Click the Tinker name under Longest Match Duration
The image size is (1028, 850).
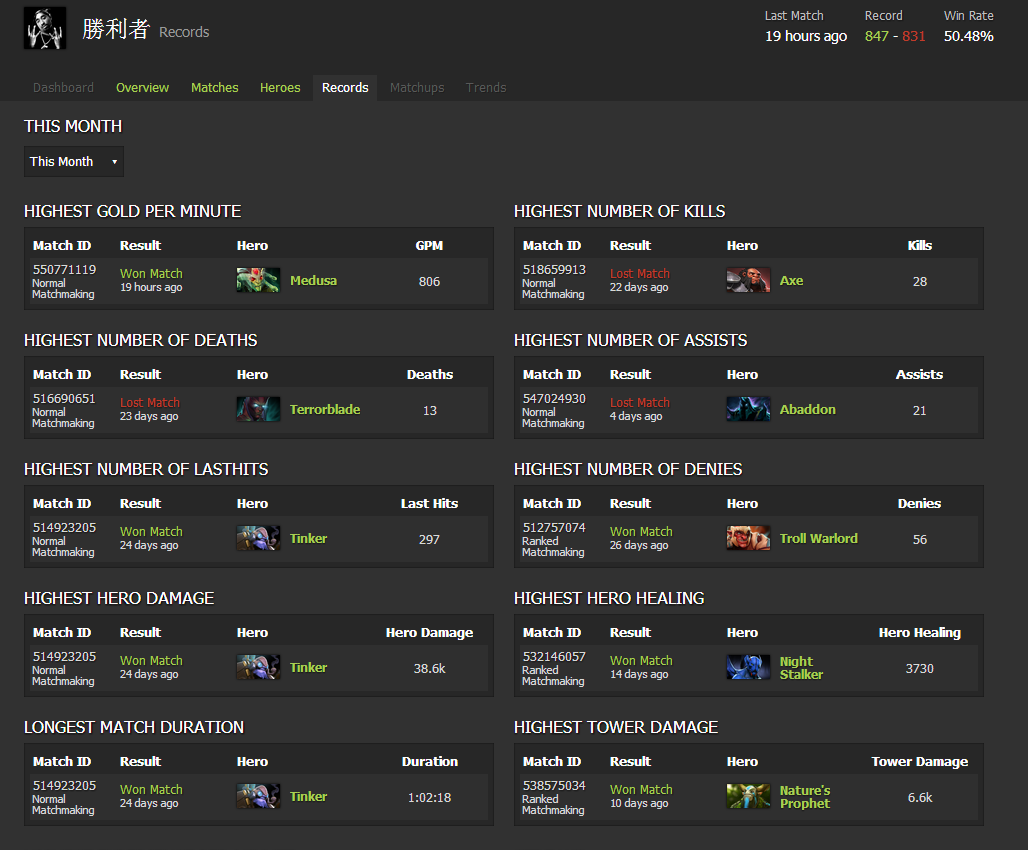[x=308, y=797]
